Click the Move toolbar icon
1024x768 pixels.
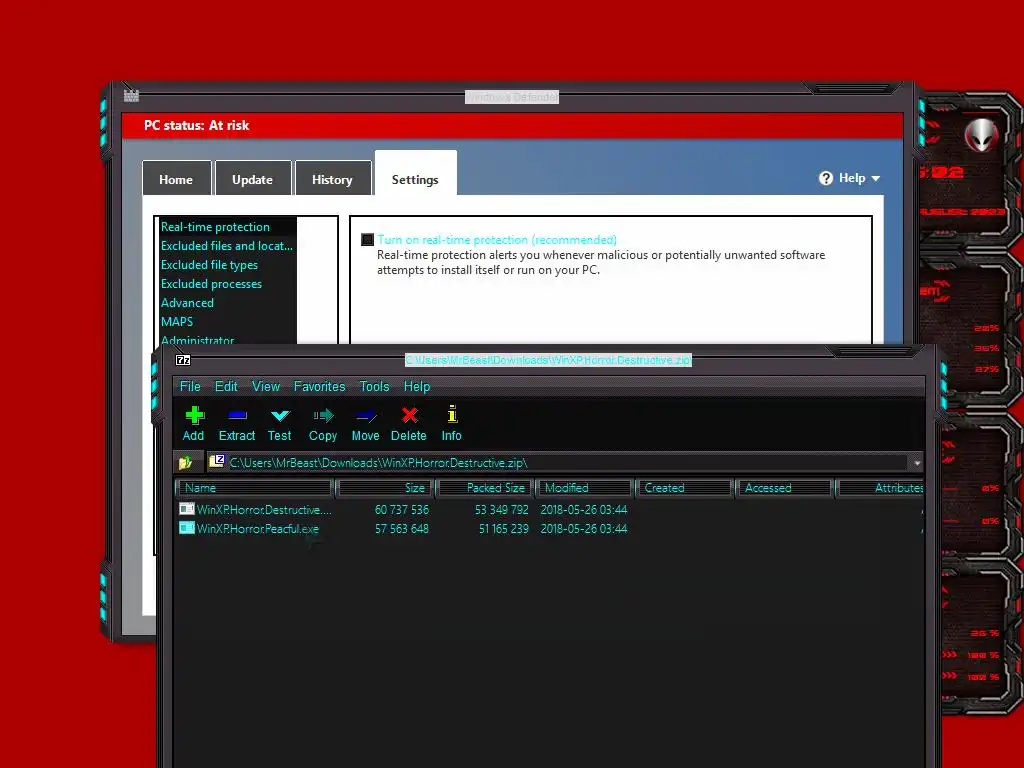366,415
